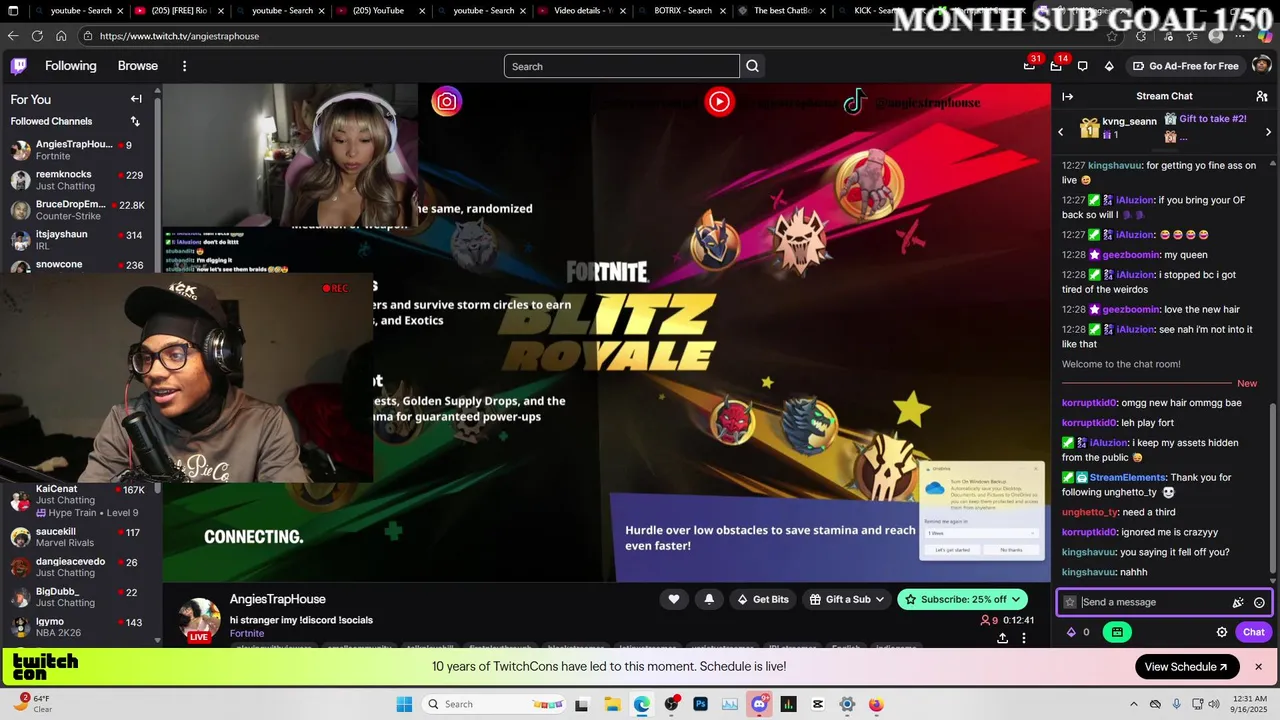The height and width of the screenshot is (720, 1280).
Task: Click the purple Chat send button
Action: coord(1254,632)
